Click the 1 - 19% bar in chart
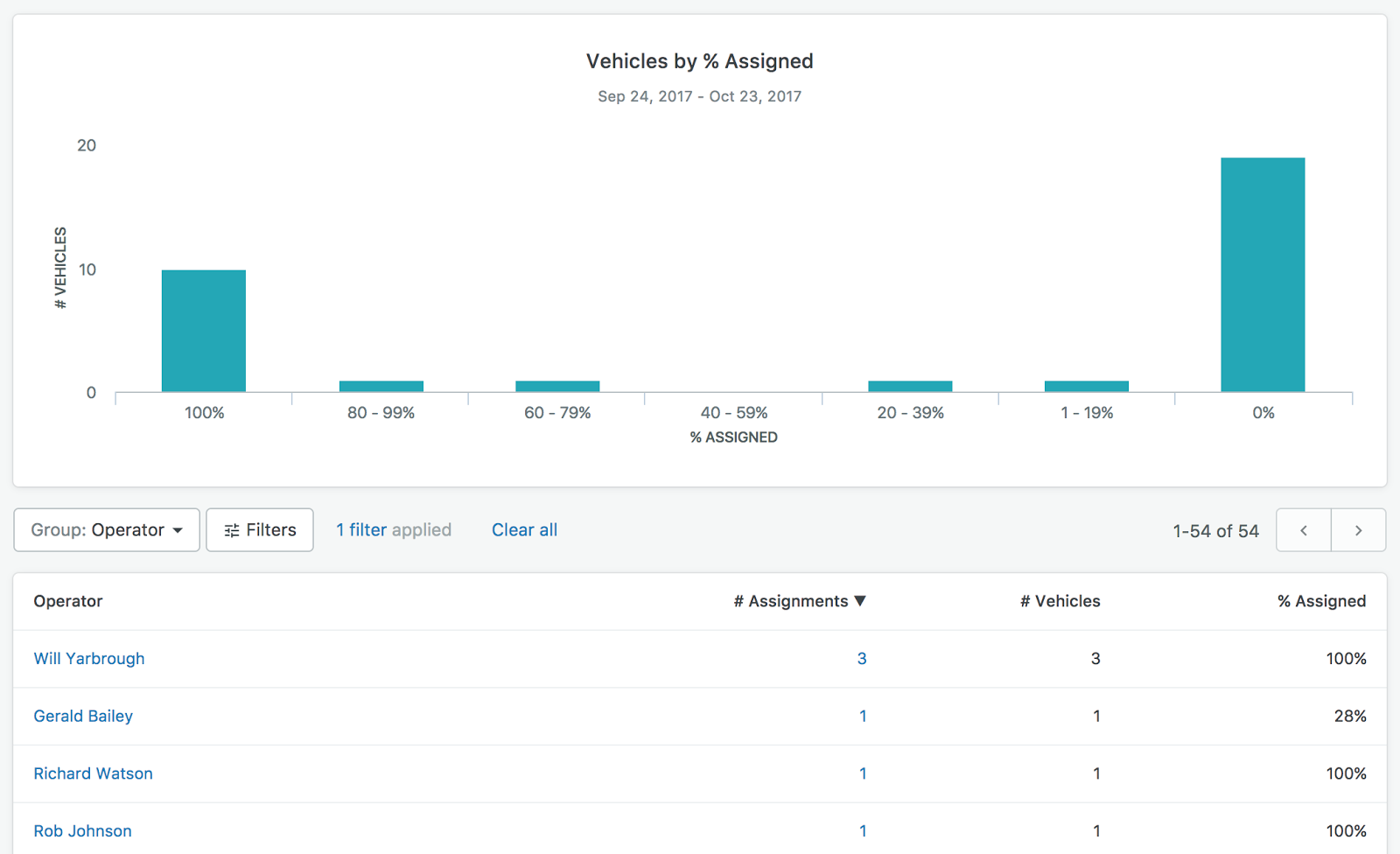 tap(1087, 387)
